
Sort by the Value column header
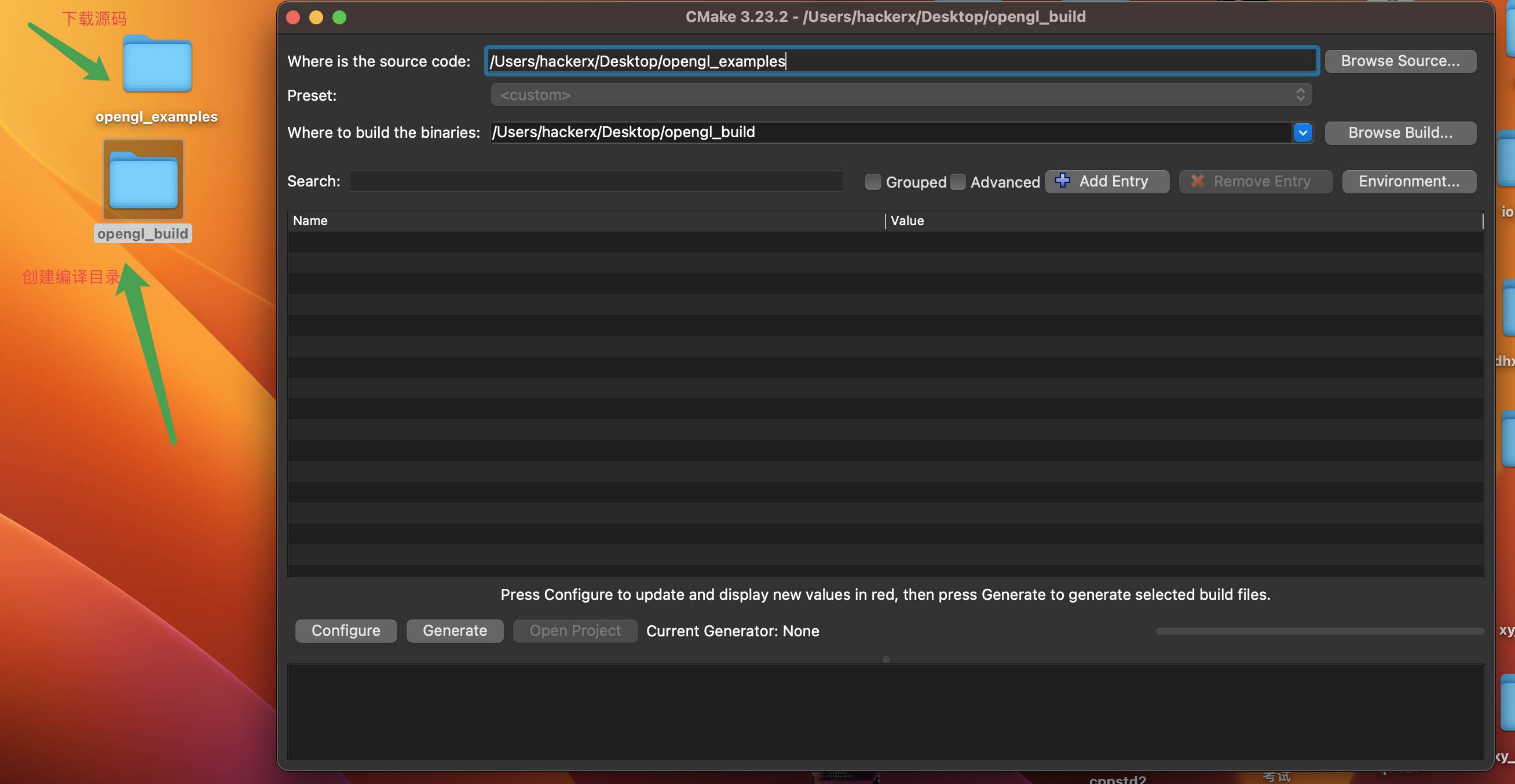[x=1184, y=221]
